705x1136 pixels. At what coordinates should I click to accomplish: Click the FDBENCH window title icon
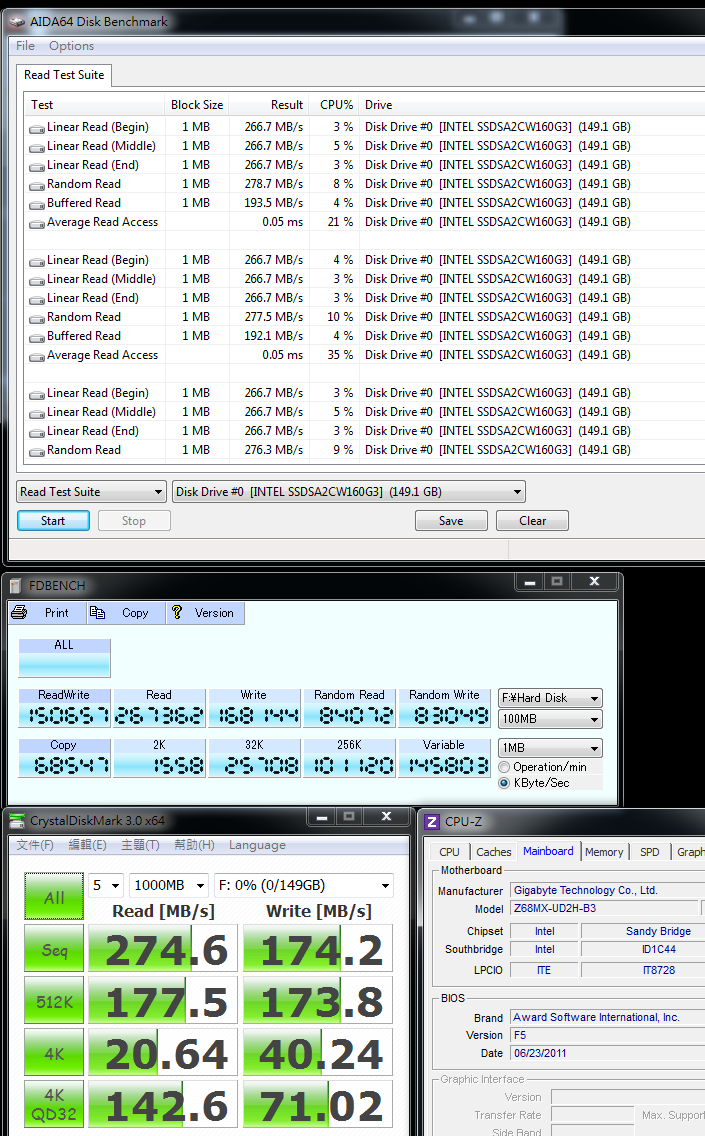[16, 585]
